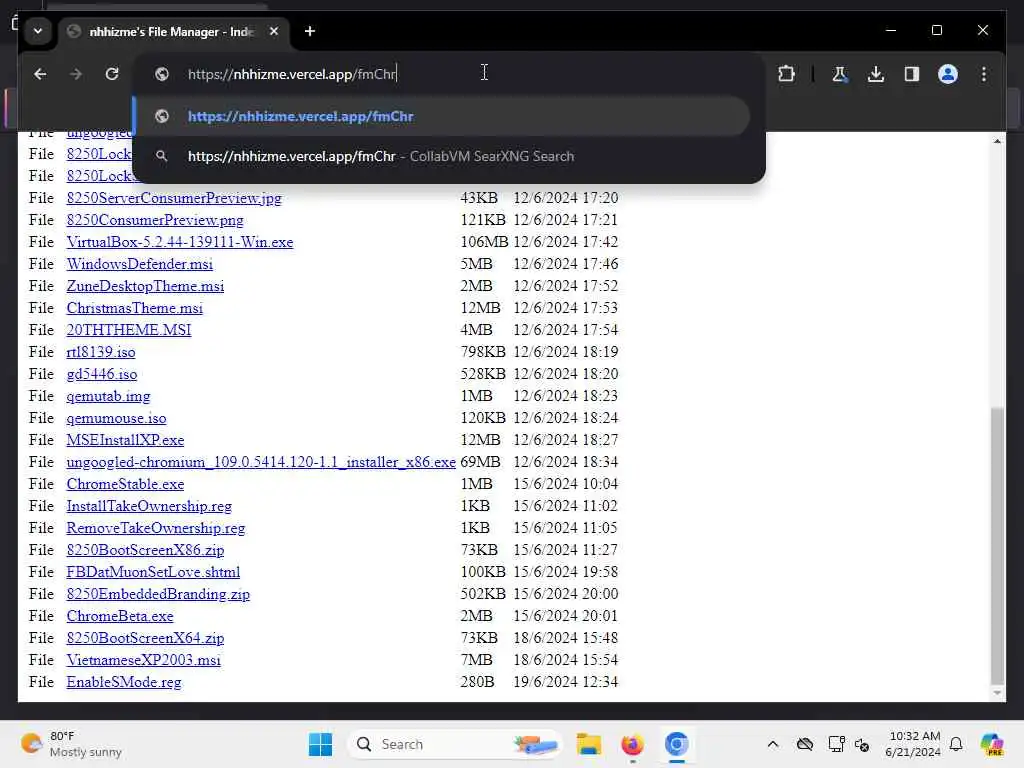Open 8250ServerConsumerPreview.jpg link
This screenshot has width=1024, height=768.
tap(174, 198)
